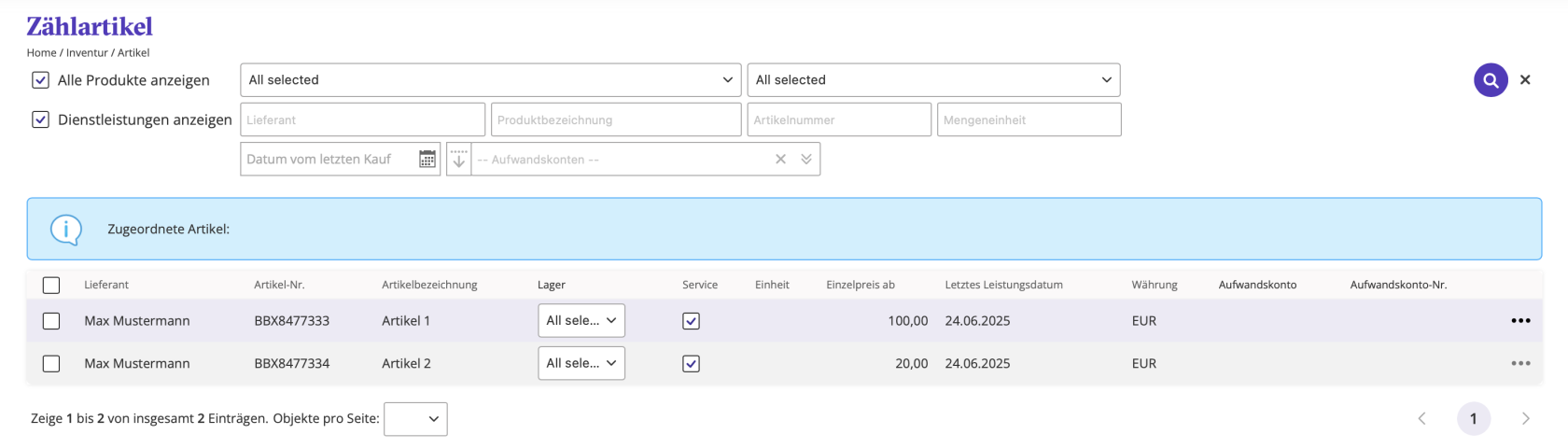Navigate to Inventur in breadcrumb

click(x=87, y=53)
